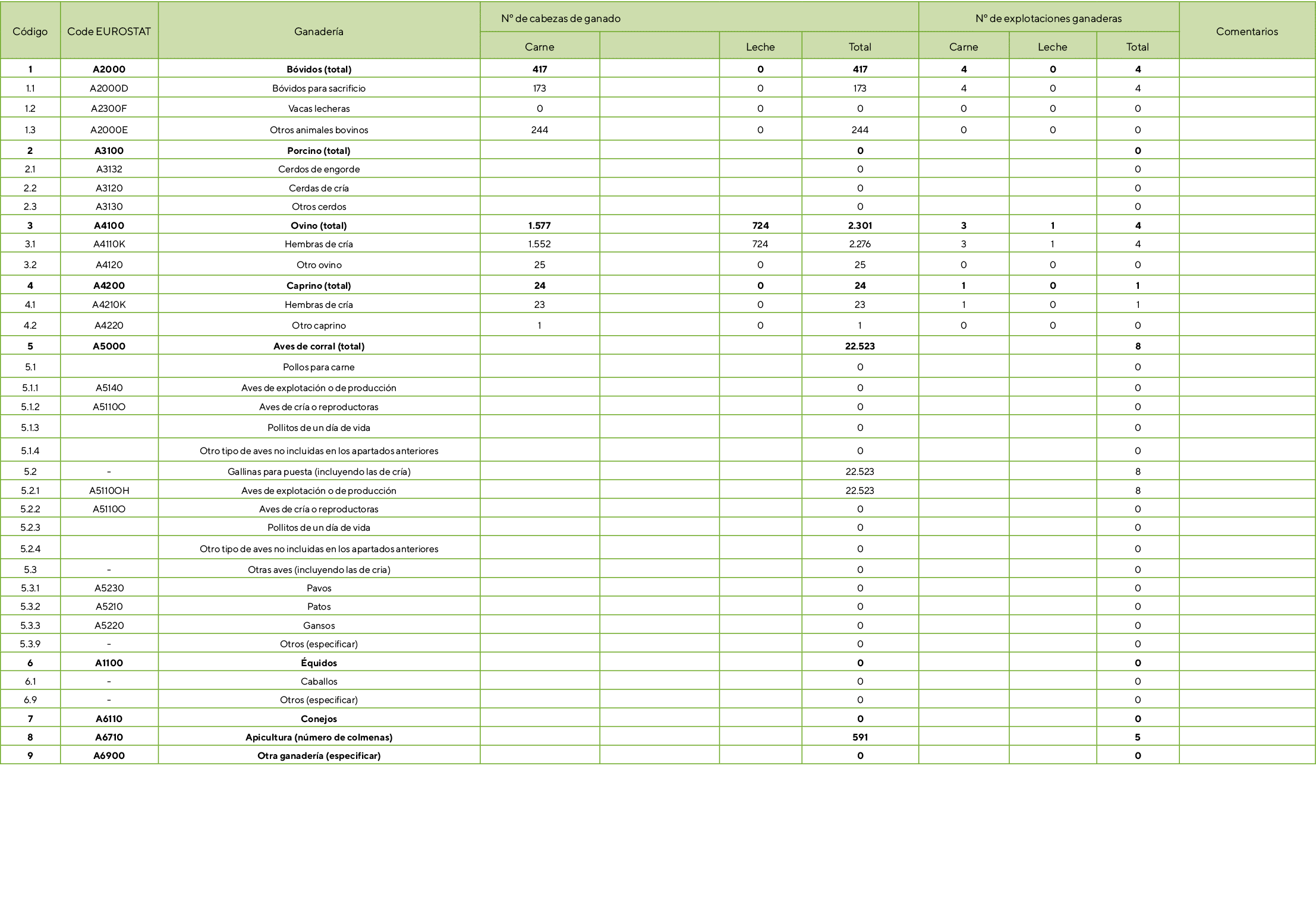Click the Équidos row label
Image resolution: width=1316 pixels, height=914 pixels.
click(319, 663)
